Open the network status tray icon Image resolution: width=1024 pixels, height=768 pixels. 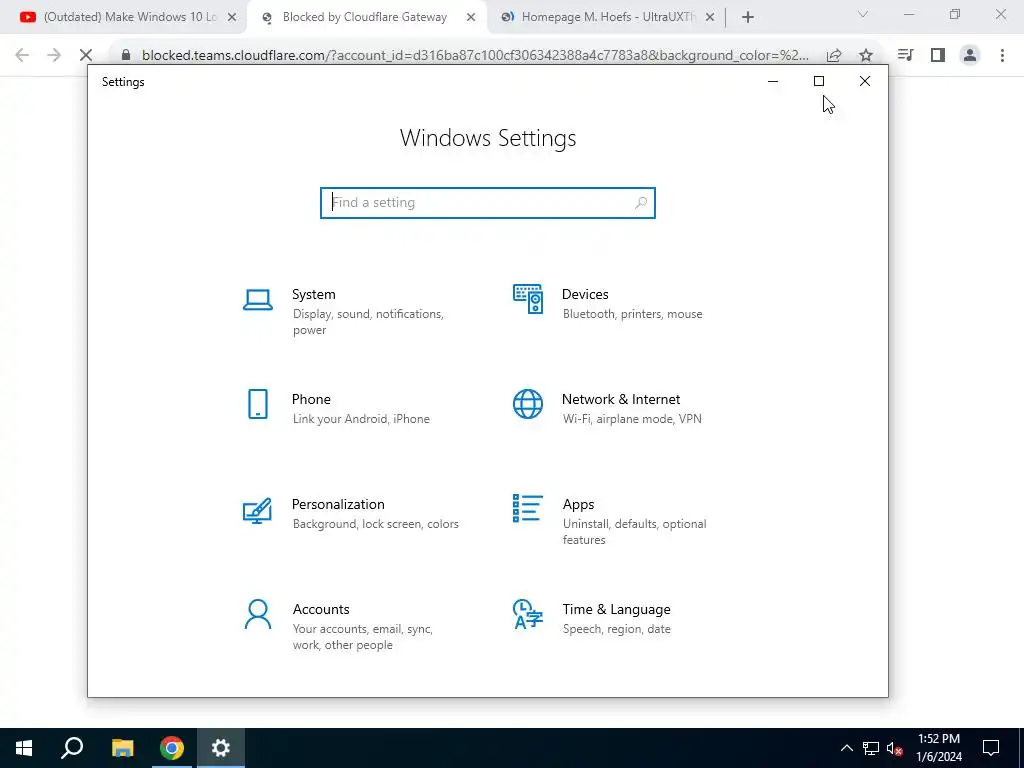(871, 748)
